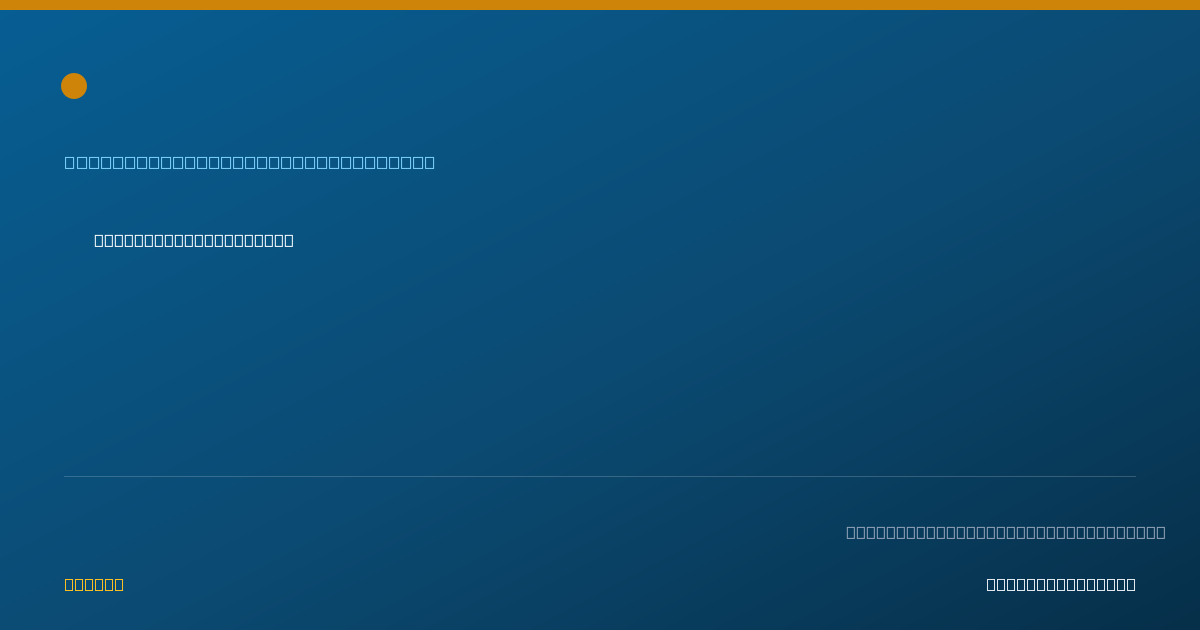Image resolution: width=1200 pixels, height=630 pixels.
Task: Click the orange bar along the top edge
Action: [x=600, y=5]
